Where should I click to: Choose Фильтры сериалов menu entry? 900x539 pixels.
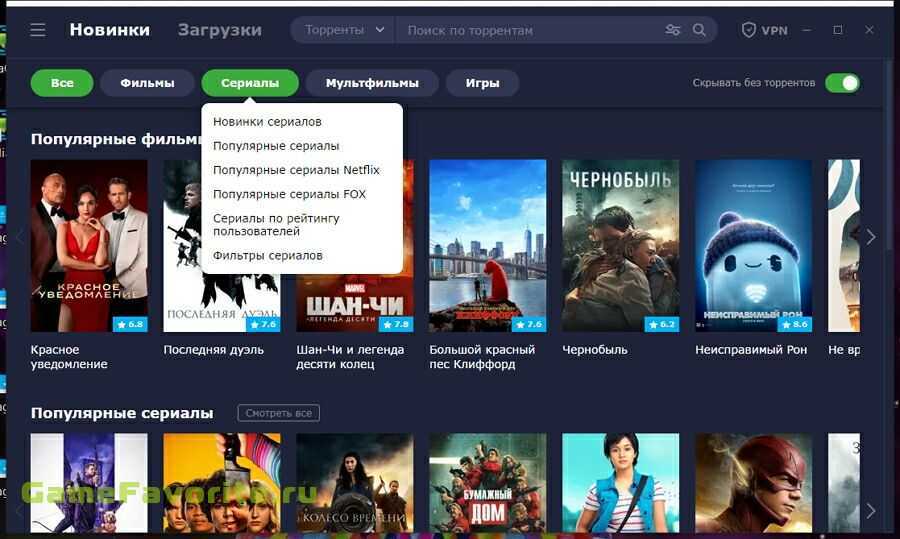tap(268, 255)
